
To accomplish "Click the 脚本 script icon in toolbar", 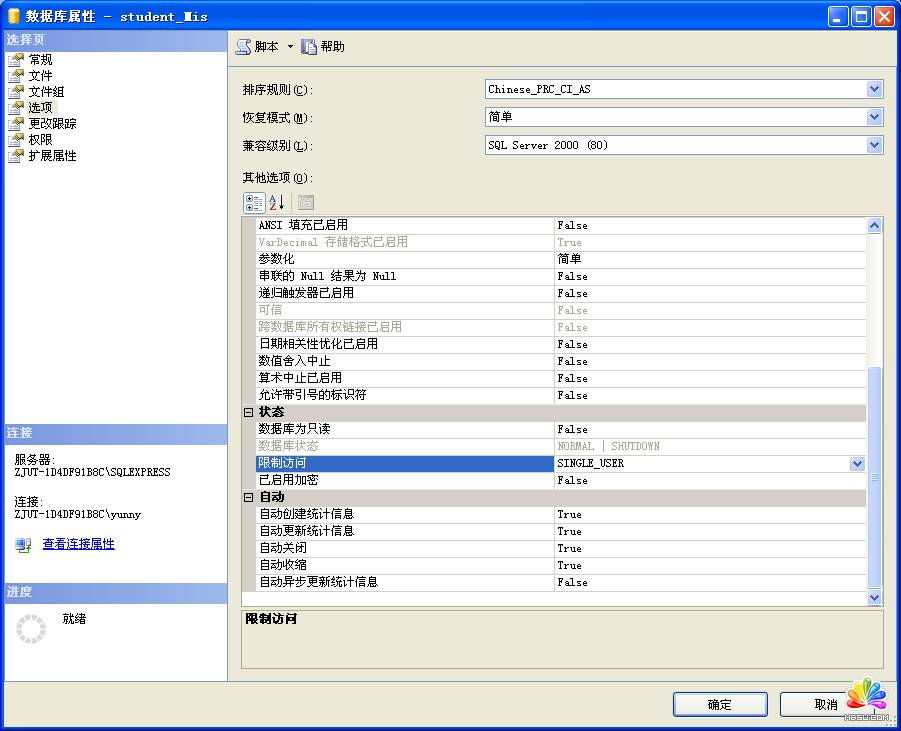I will click(243, 47).
